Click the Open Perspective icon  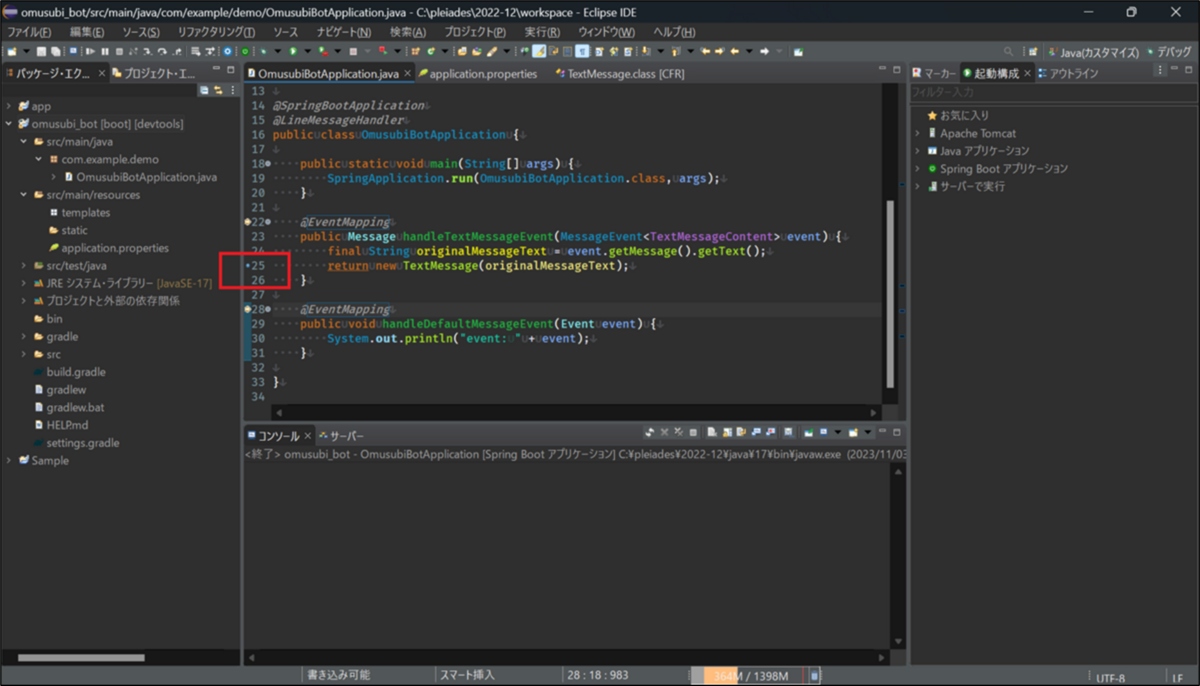point(1032,51)
